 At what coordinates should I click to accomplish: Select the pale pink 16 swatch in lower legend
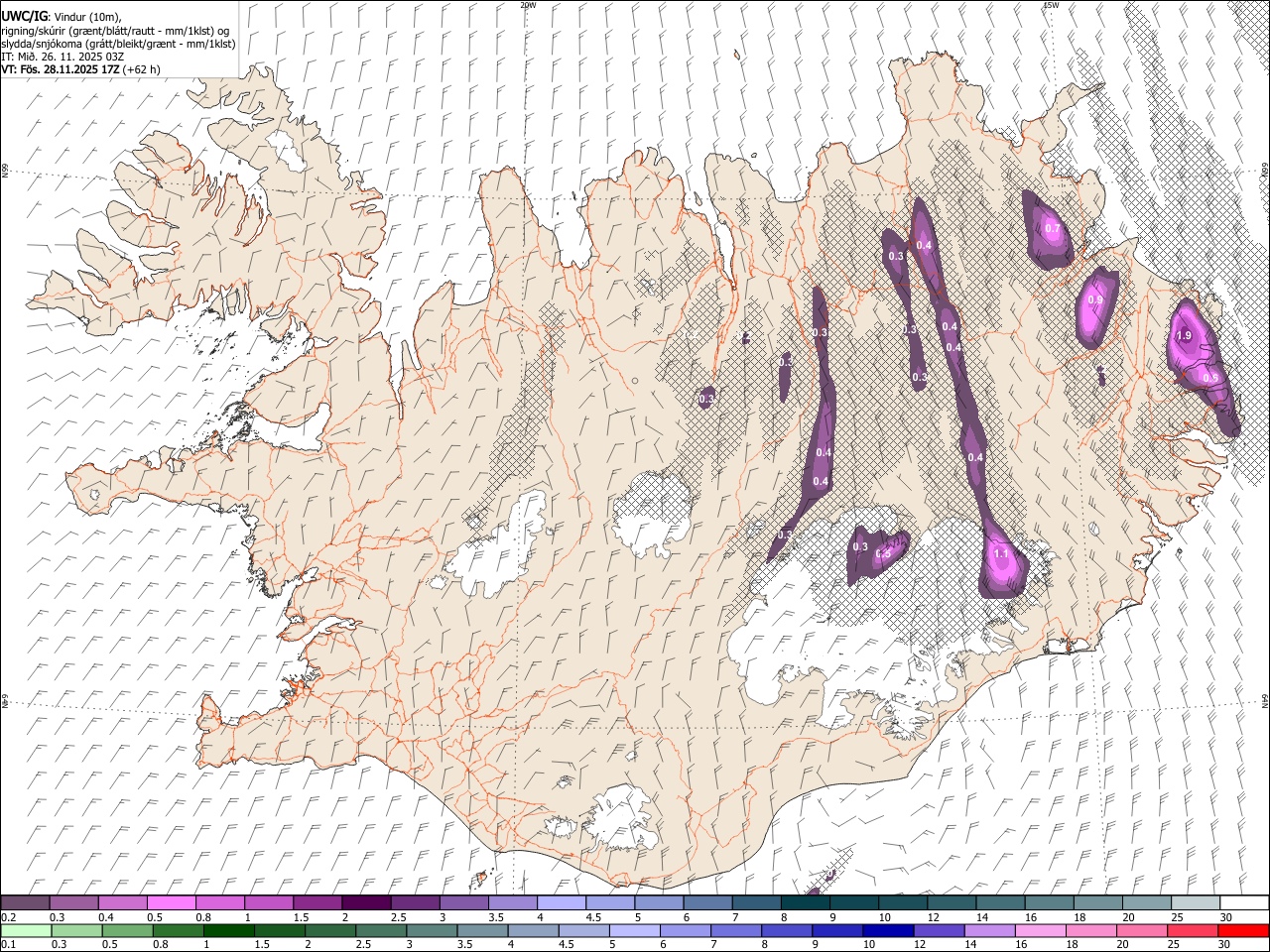tap(1042, 930)
